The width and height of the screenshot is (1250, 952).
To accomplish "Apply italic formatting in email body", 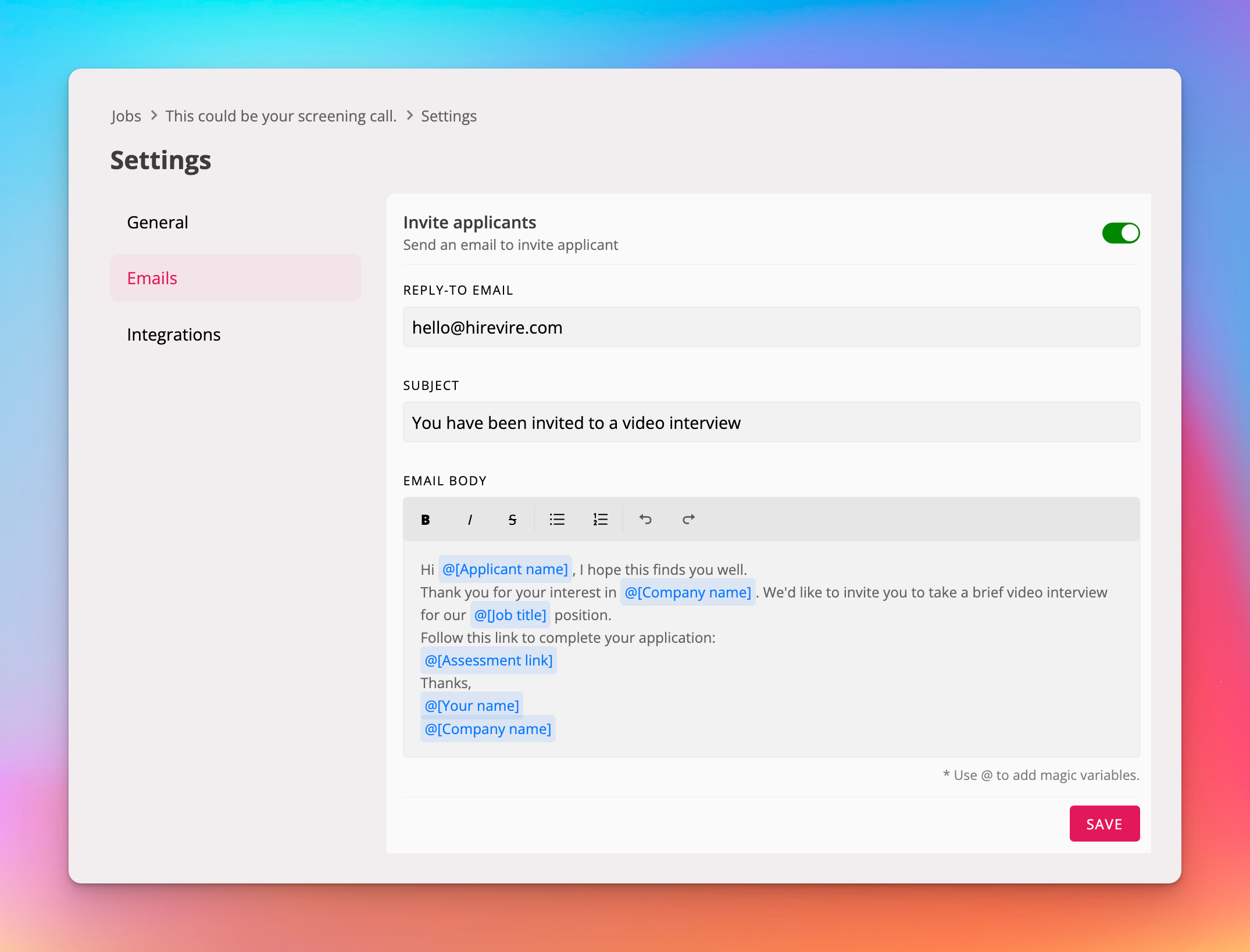I will tap(470, 520).
